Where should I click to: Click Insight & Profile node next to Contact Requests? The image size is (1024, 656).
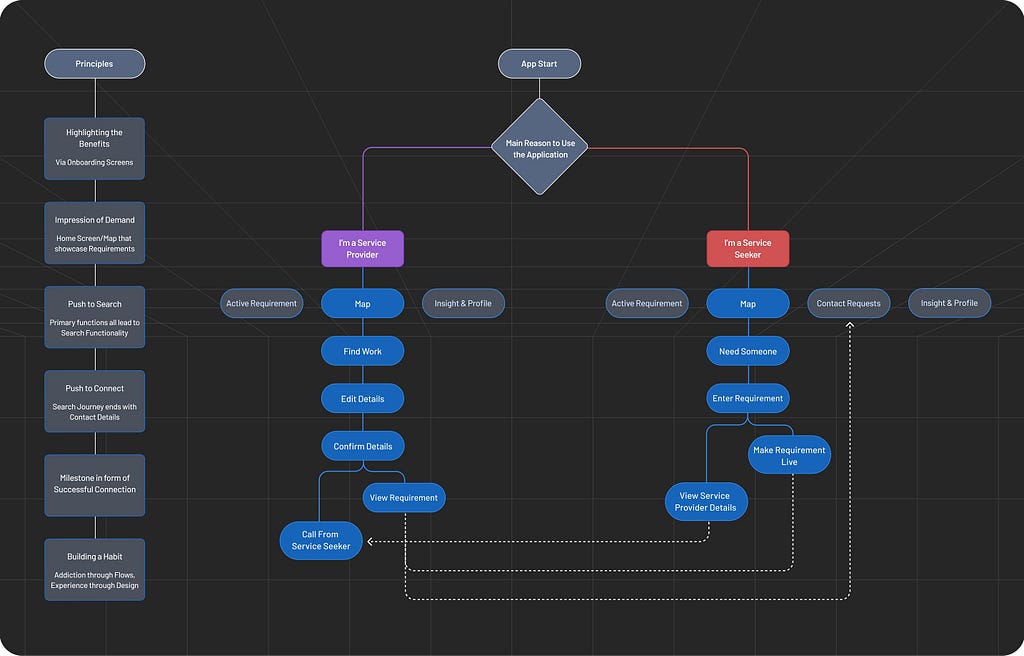(950, 303)
